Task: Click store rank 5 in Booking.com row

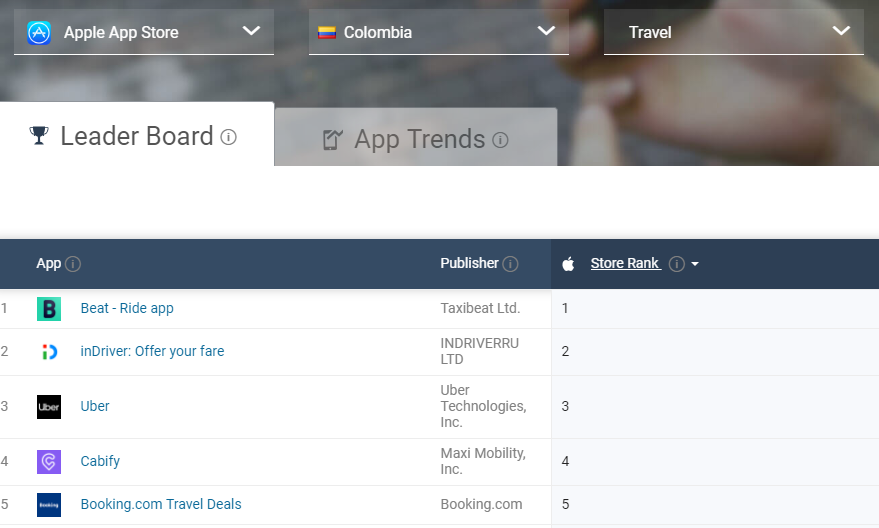Action: 565,504
